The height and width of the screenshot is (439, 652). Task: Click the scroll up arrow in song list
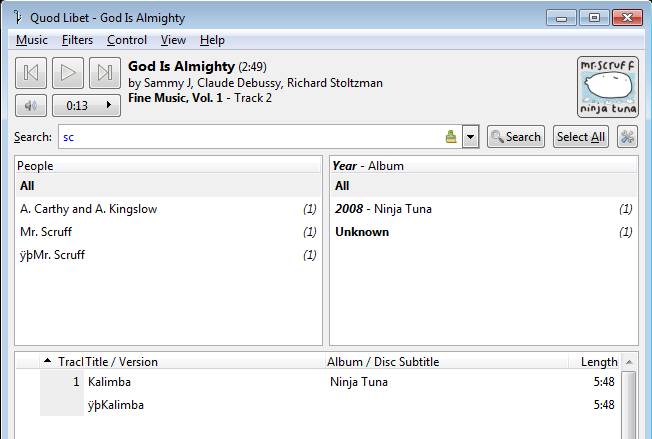[630, 362]
